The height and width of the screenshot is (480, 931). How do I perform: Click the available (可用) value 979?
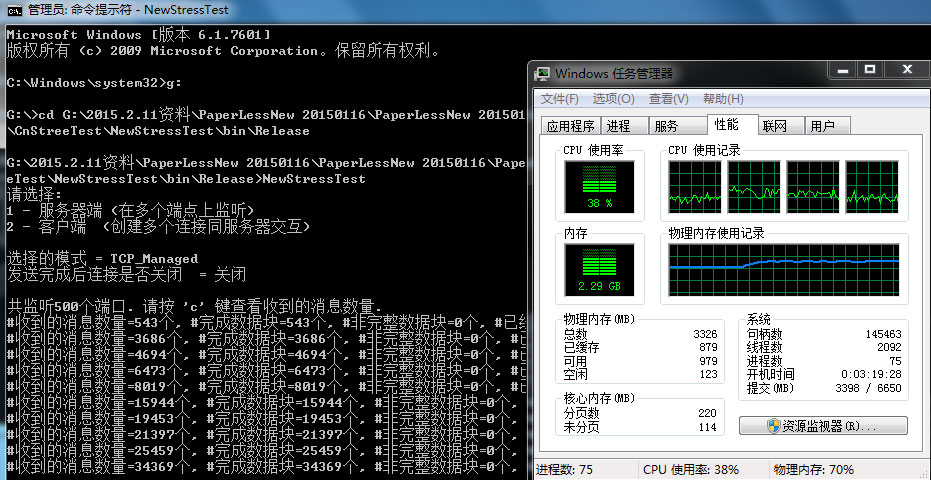point(708,361)
